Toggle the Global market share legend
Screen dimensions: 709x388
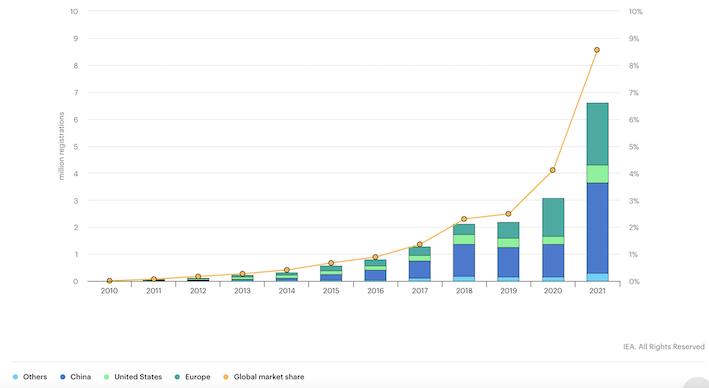[x=264, y=377]
